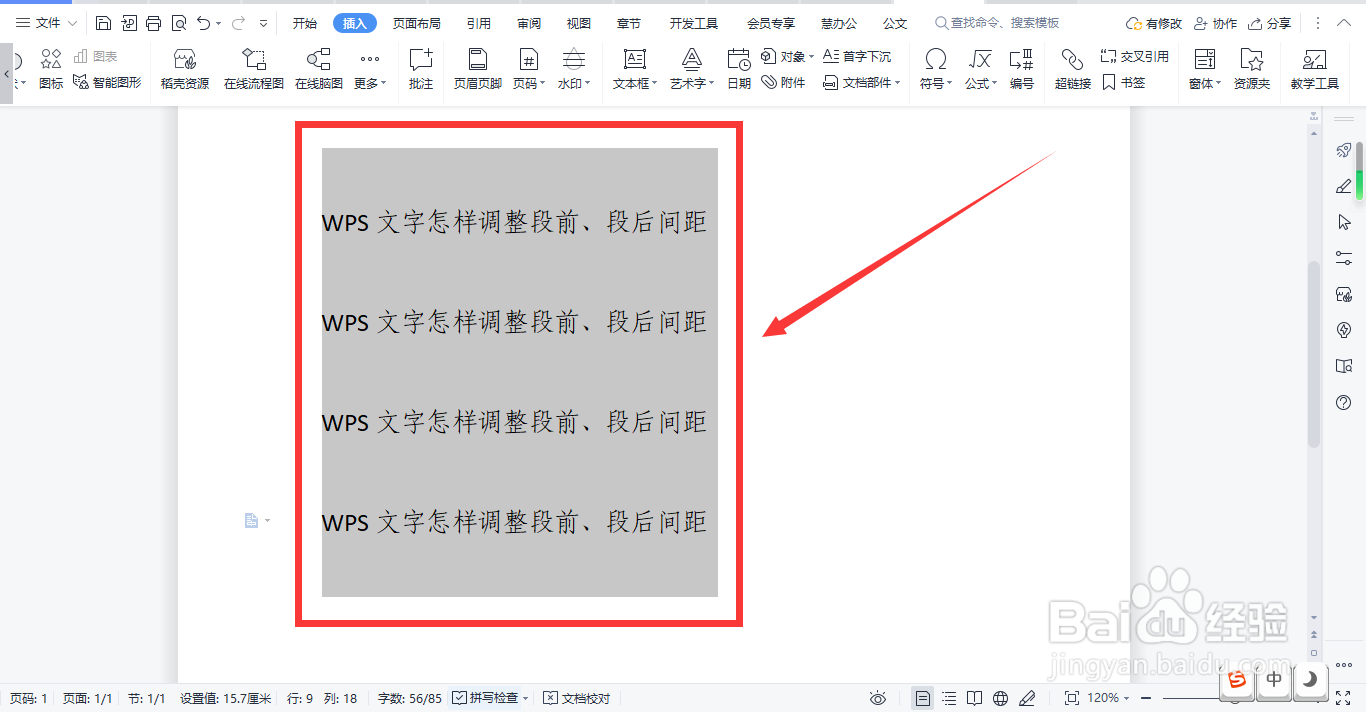
Task: Click 有修改 cloud status button
Action: tap(1153, 23)
